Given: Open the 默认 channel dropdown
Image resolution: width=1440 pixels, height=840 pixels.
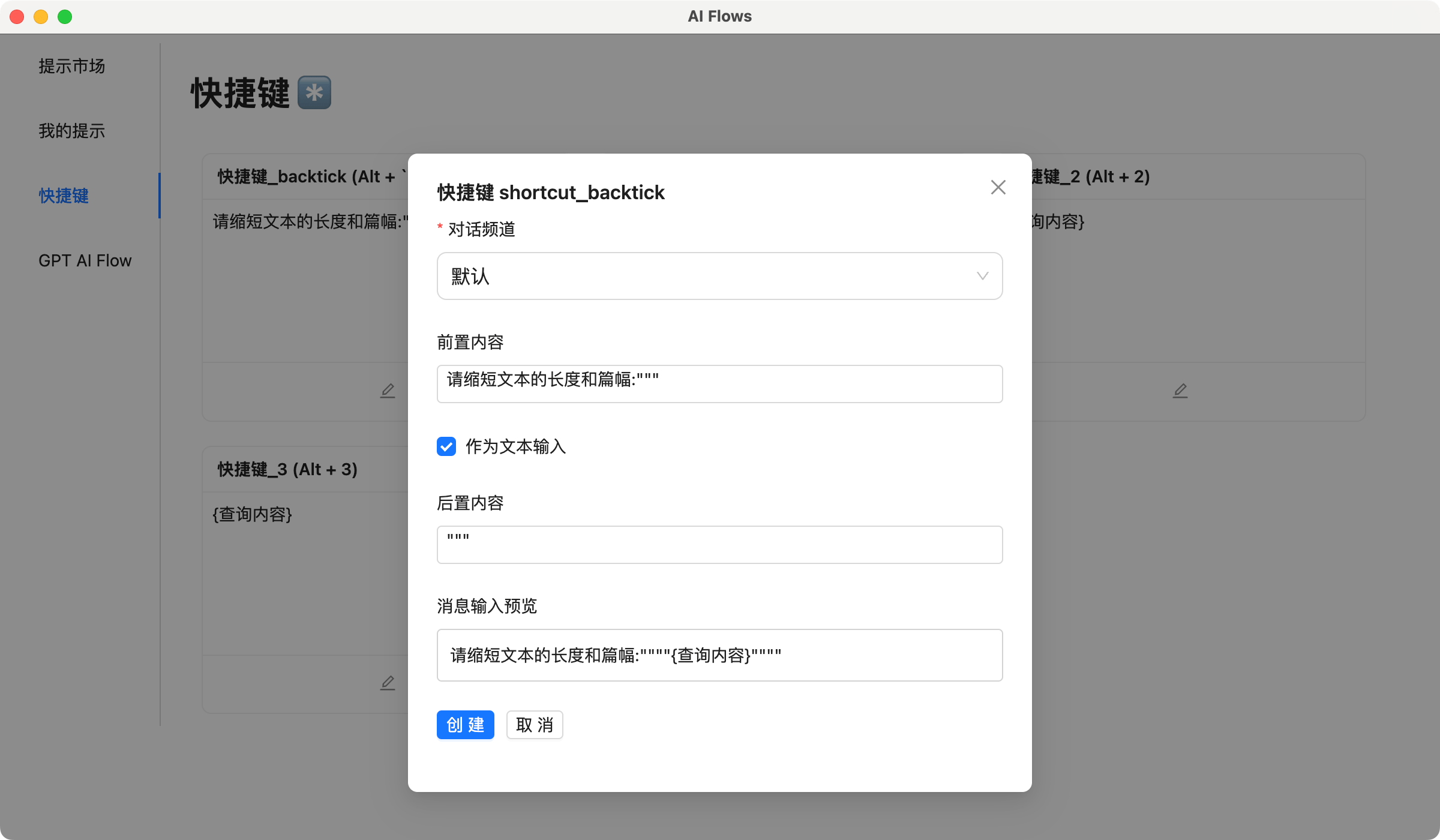Looking at the screenshot, I should coord(719,276).
